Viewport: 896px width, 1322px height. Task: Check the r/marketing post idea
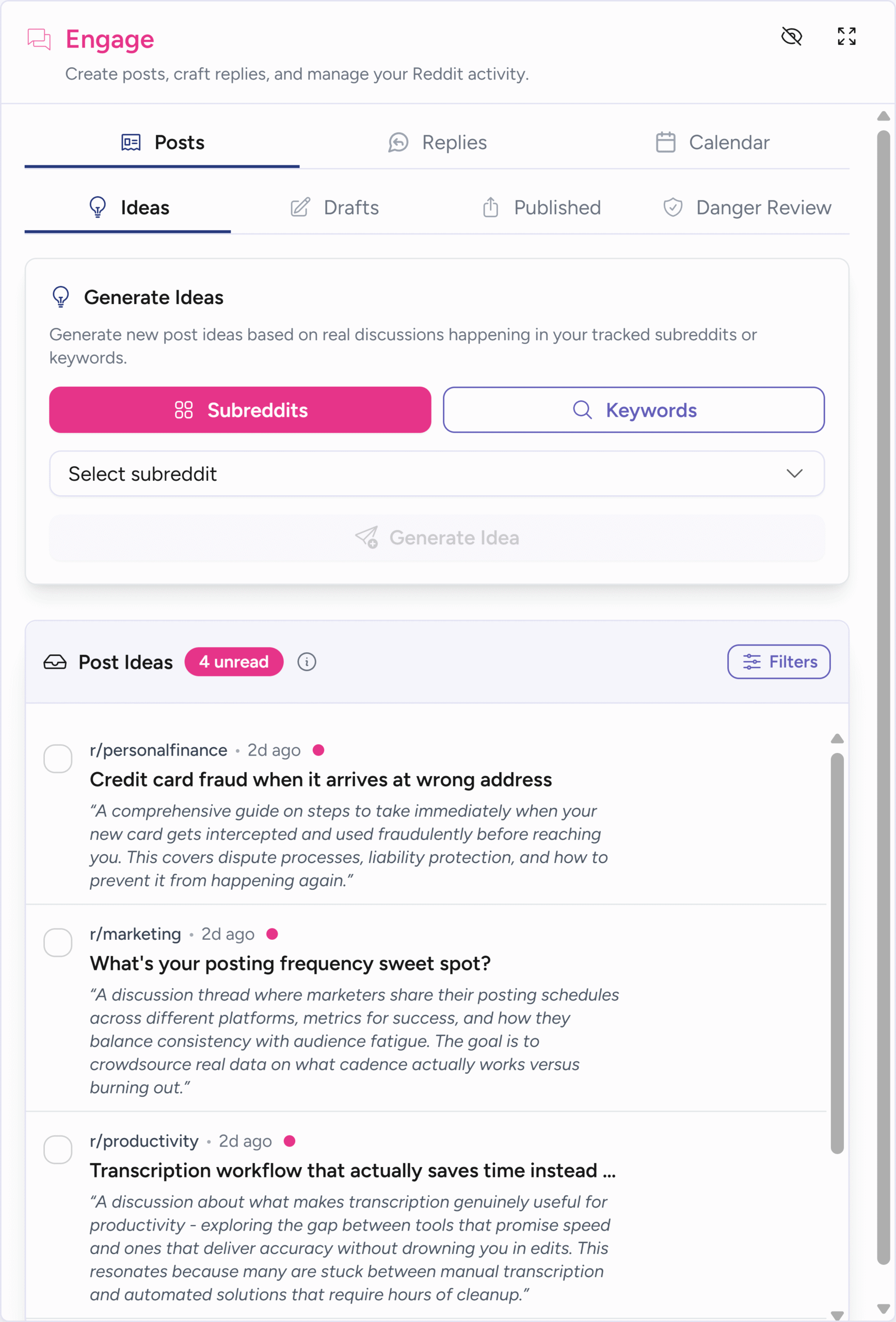click(x=58, y=942)
